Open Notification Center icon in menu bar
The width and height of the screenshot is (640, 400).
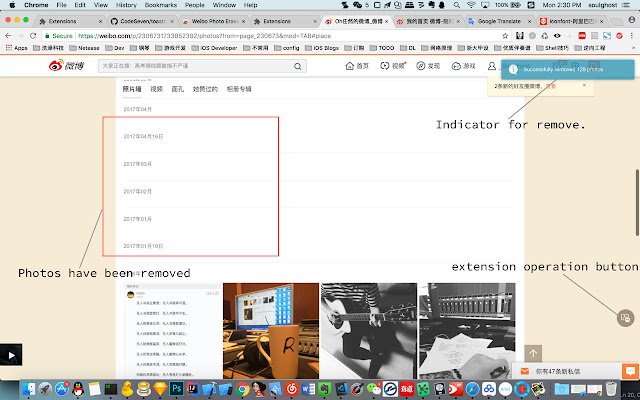click(x=627, y=5)
